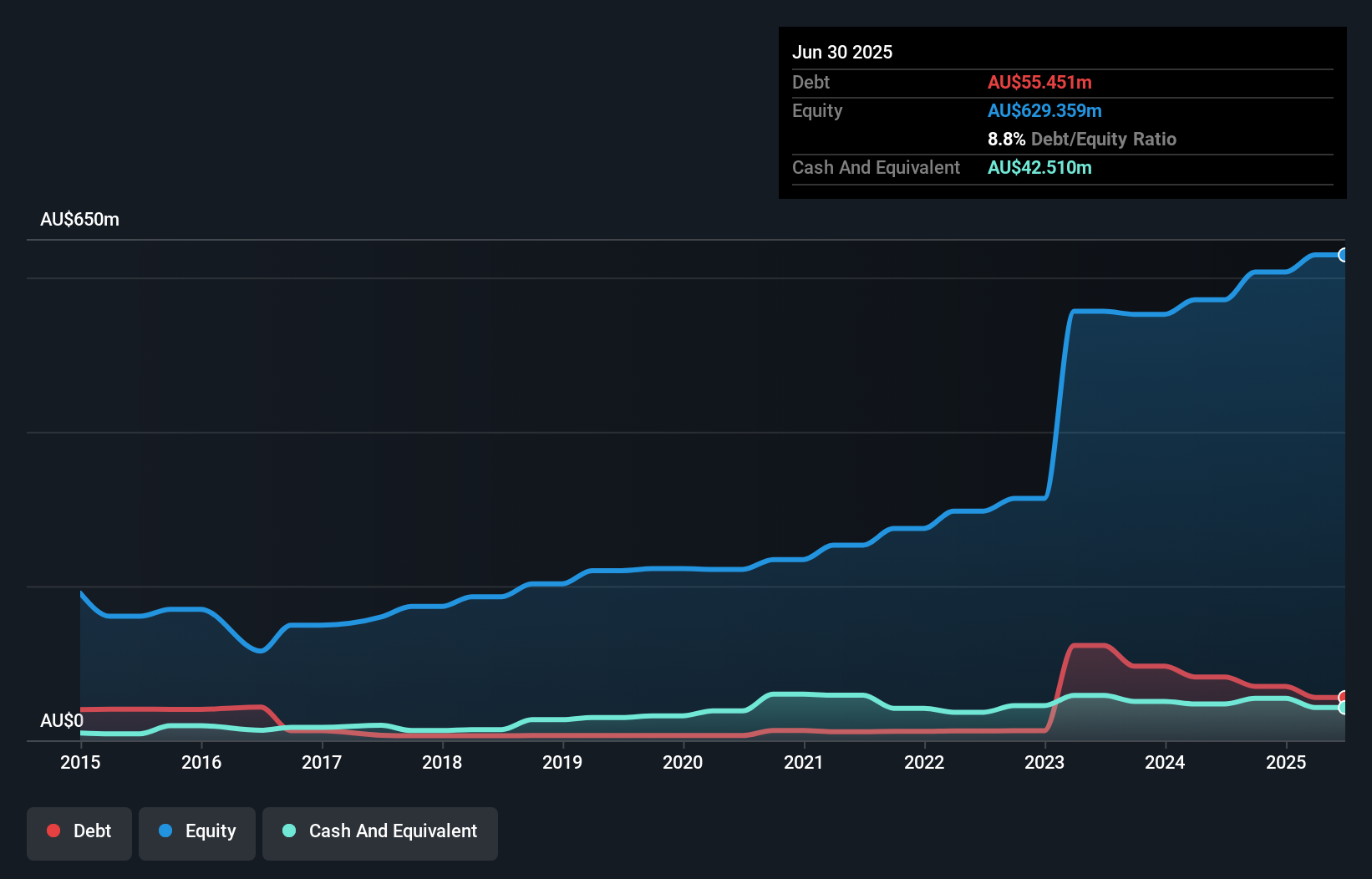Click the red Debt dot in the legend

tap(53, 831)
